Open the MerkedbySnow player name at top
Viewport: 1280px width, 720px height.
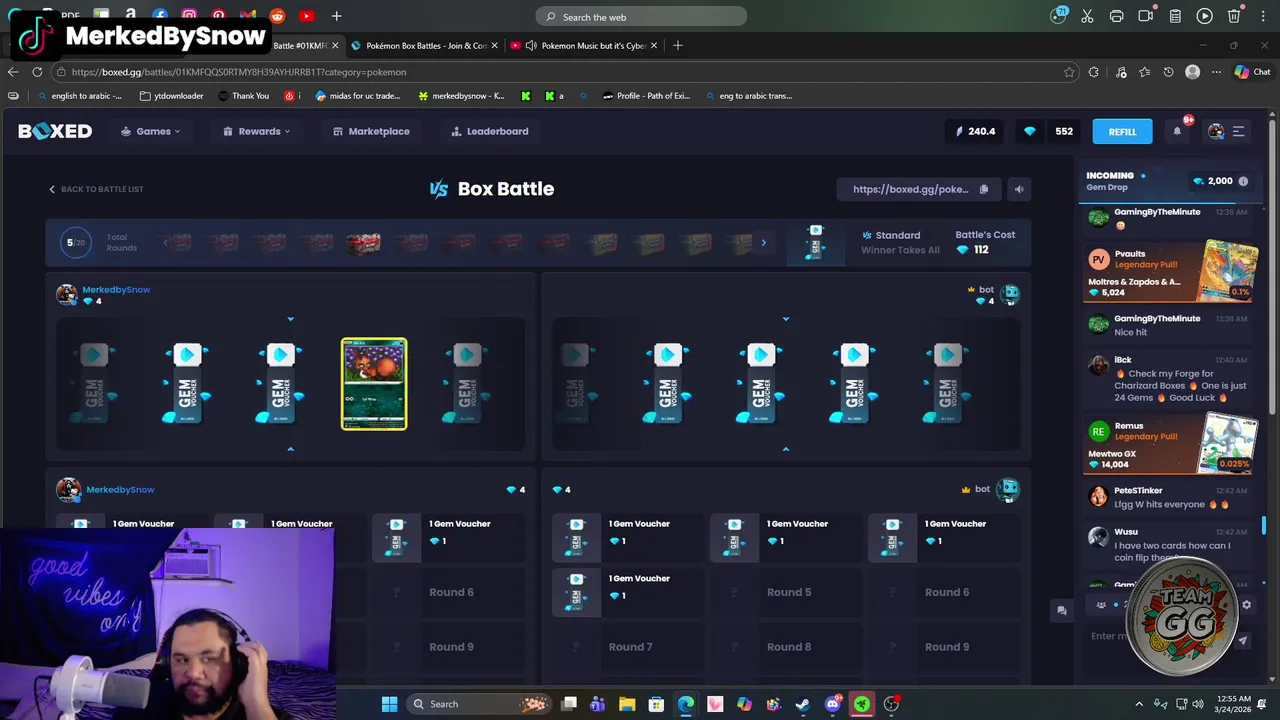tap(116, 290)
